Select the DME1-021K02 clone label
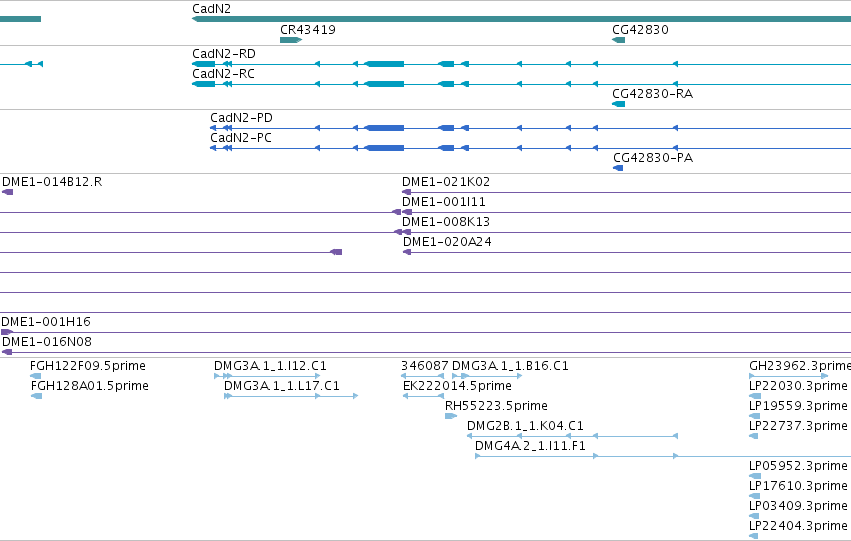The image size is (851, 541). pos(446,182)
